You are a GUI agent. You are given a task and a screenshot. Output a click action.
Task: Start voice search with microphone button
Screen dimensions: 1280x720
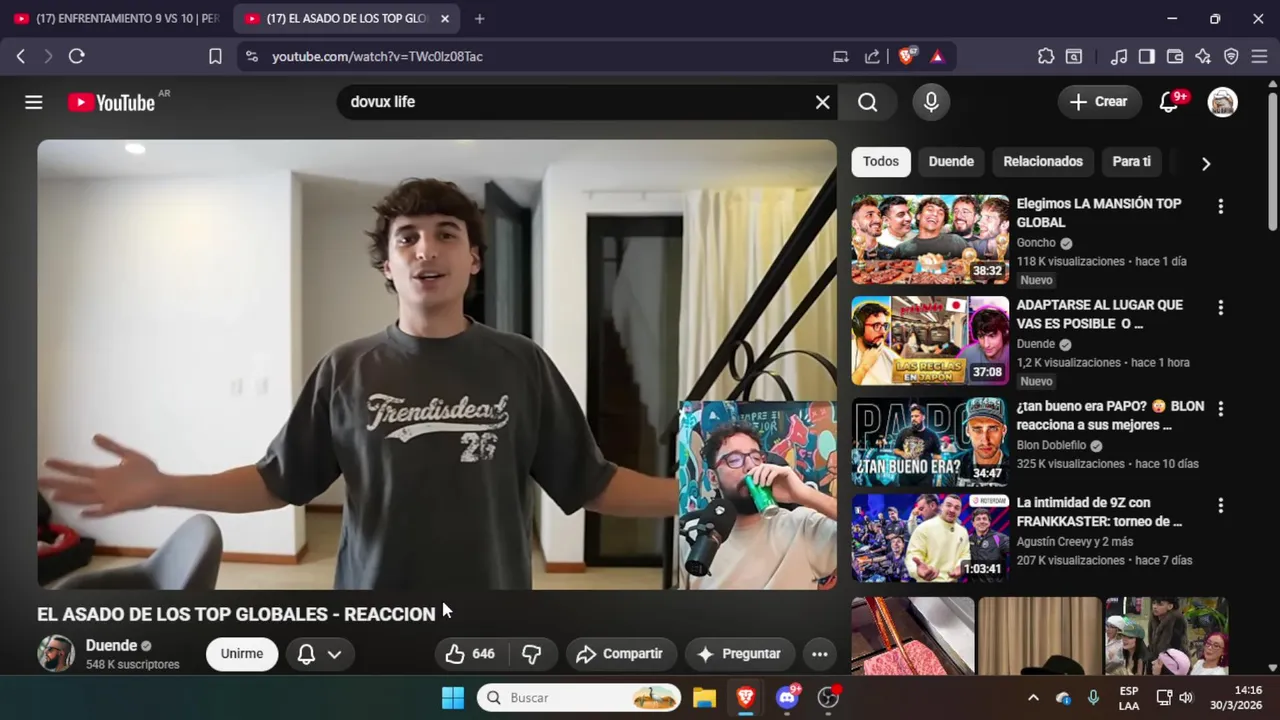coord(931,102)
